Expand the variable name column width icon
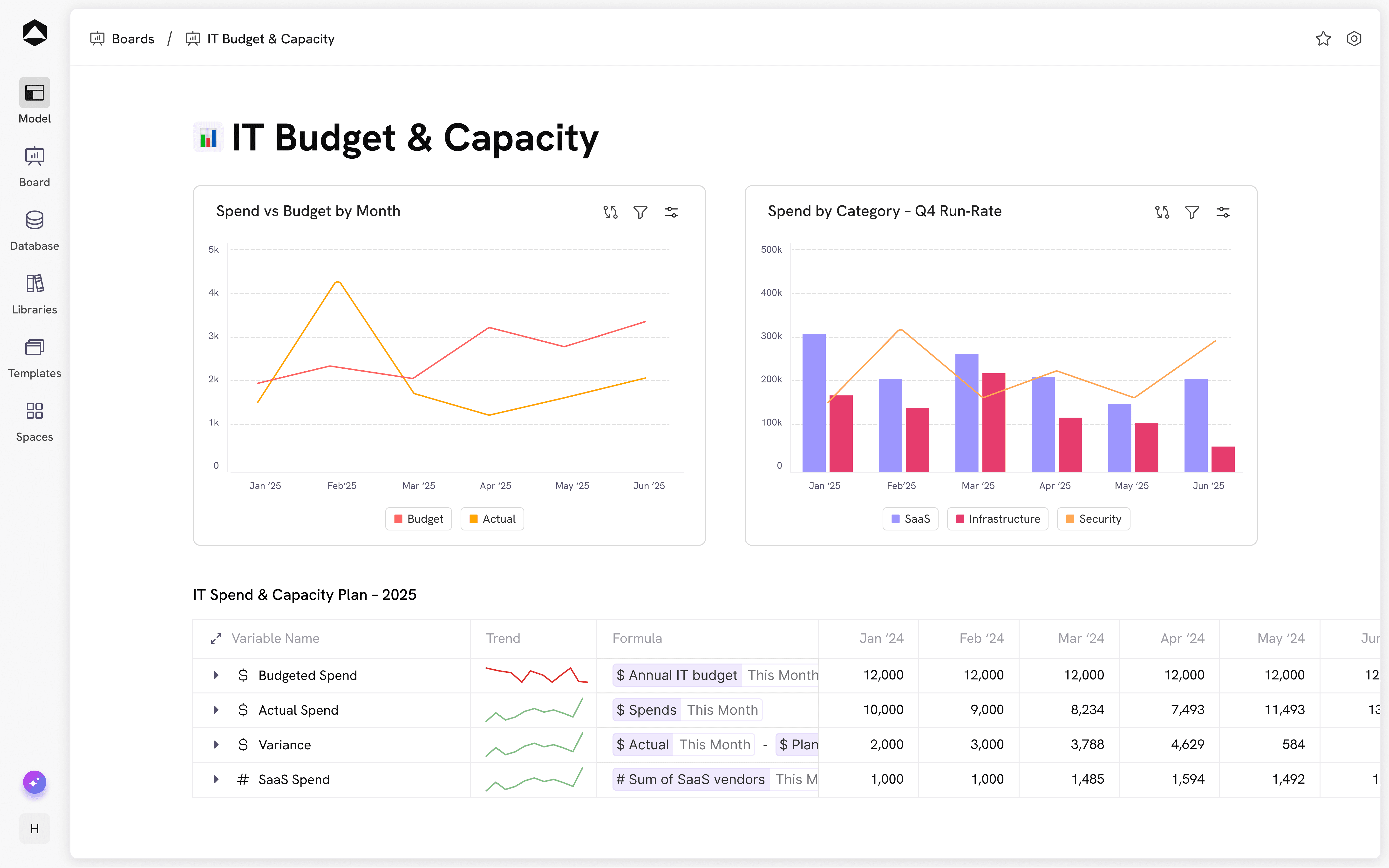 [x=216, y=638]
